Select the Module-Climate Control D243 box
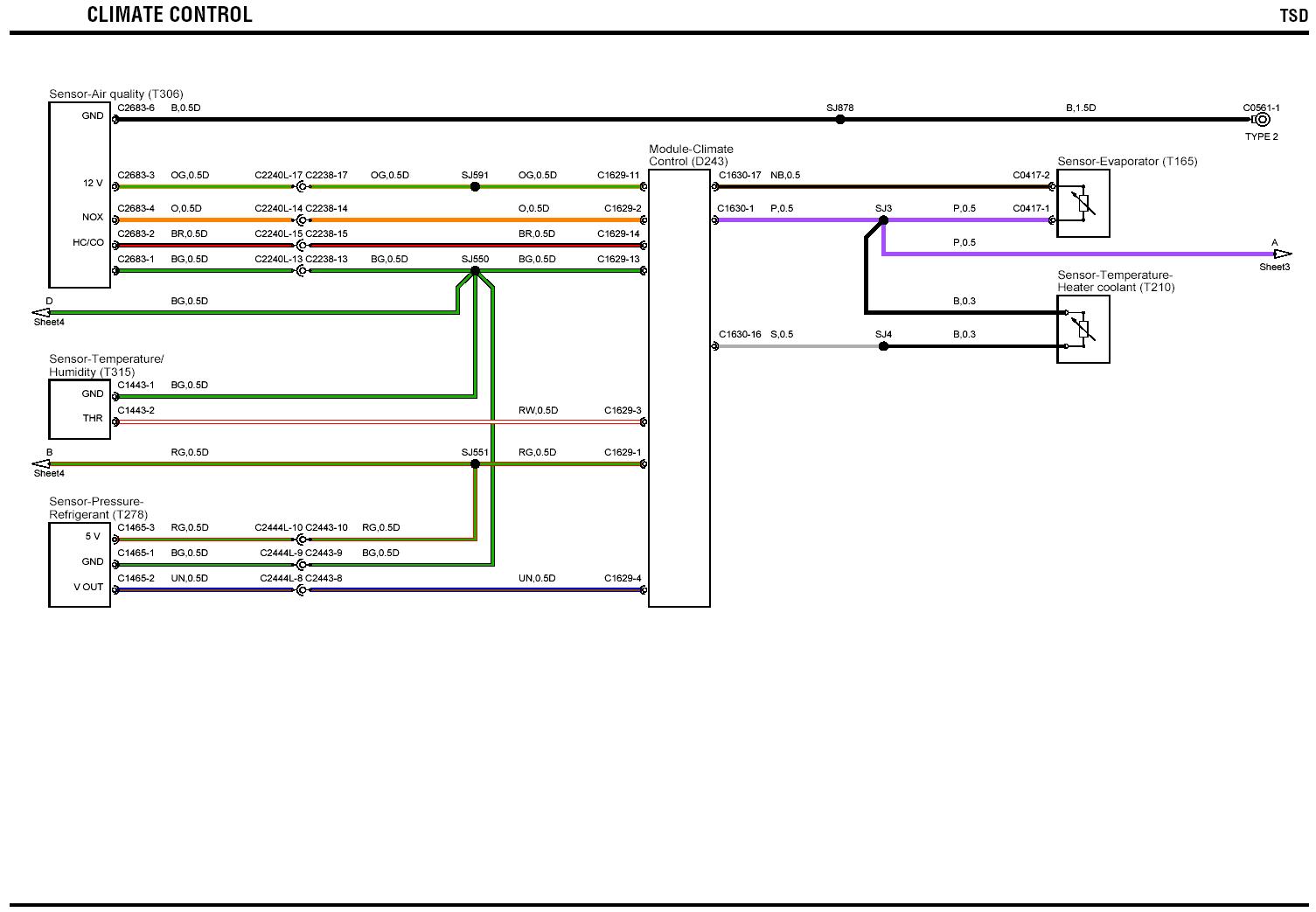The height and width of the screenshot is (912, 1316). [x=679, y=388]
